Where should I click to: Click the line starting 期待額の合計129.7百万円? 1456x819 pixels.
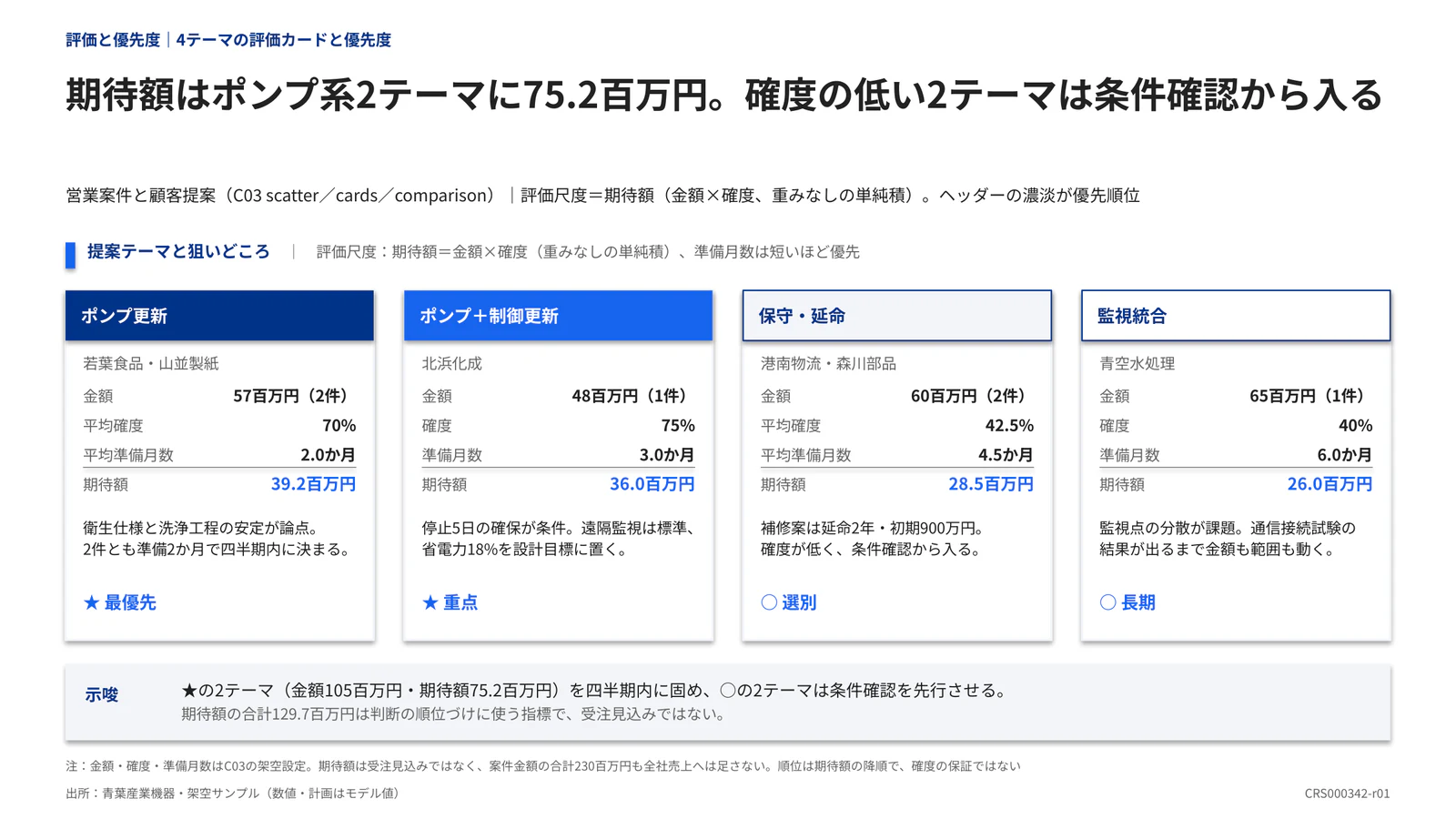(x=453, y=714)
